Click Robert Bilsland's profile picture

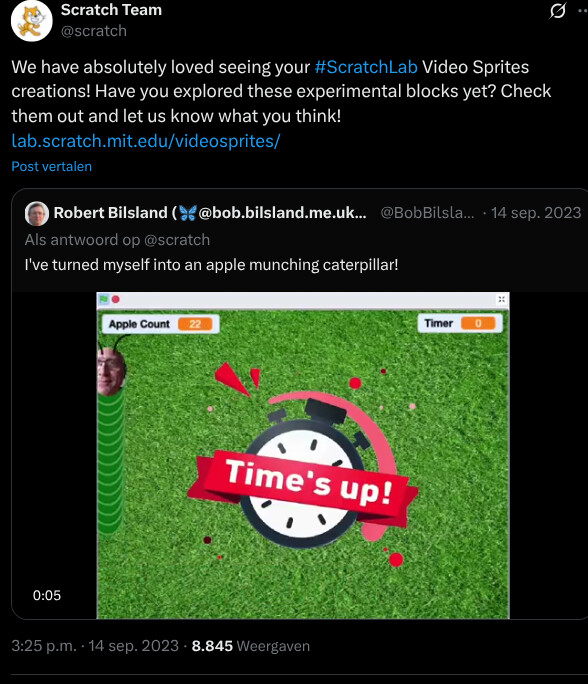click(x=37, y=213)
